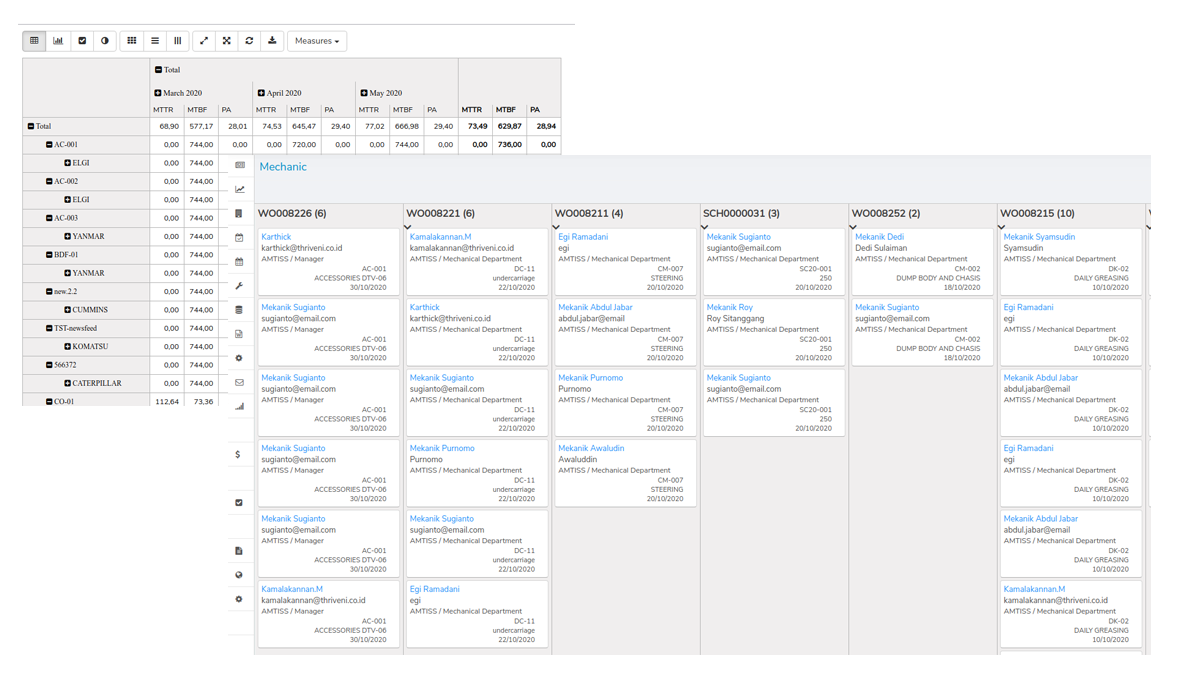Select the WO008226 (6) column header

click(x=292, y=213)
